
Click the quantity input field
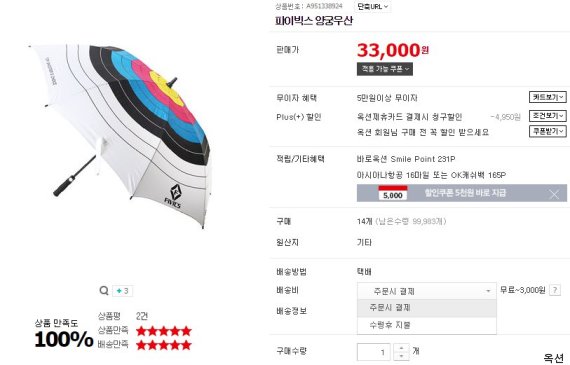[x=374, y=352]
